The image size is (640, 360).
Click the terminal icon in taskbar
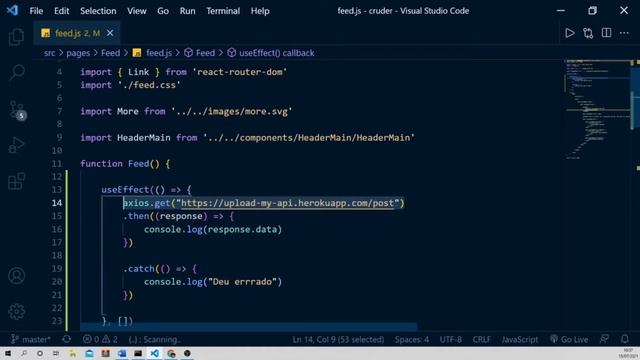pyautogui.click(x=138, y=353)
